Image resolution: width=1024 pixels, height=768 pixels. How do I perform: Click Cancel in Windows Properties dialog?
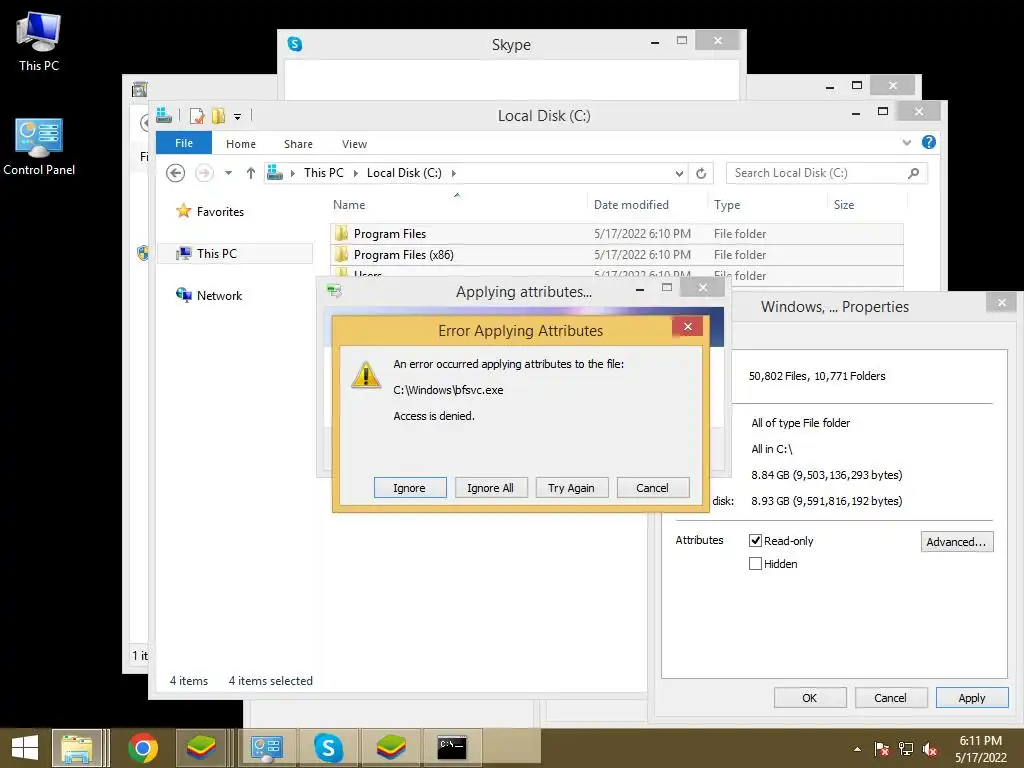(x=891, y=697)
